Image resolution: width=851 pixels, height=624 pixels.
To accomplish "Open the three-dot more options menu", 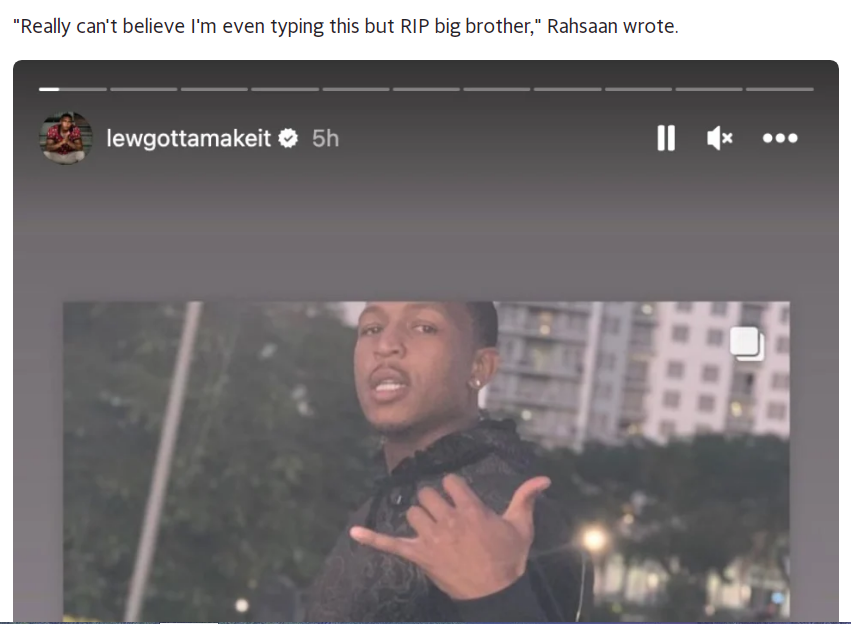I will tap(780, 138).
